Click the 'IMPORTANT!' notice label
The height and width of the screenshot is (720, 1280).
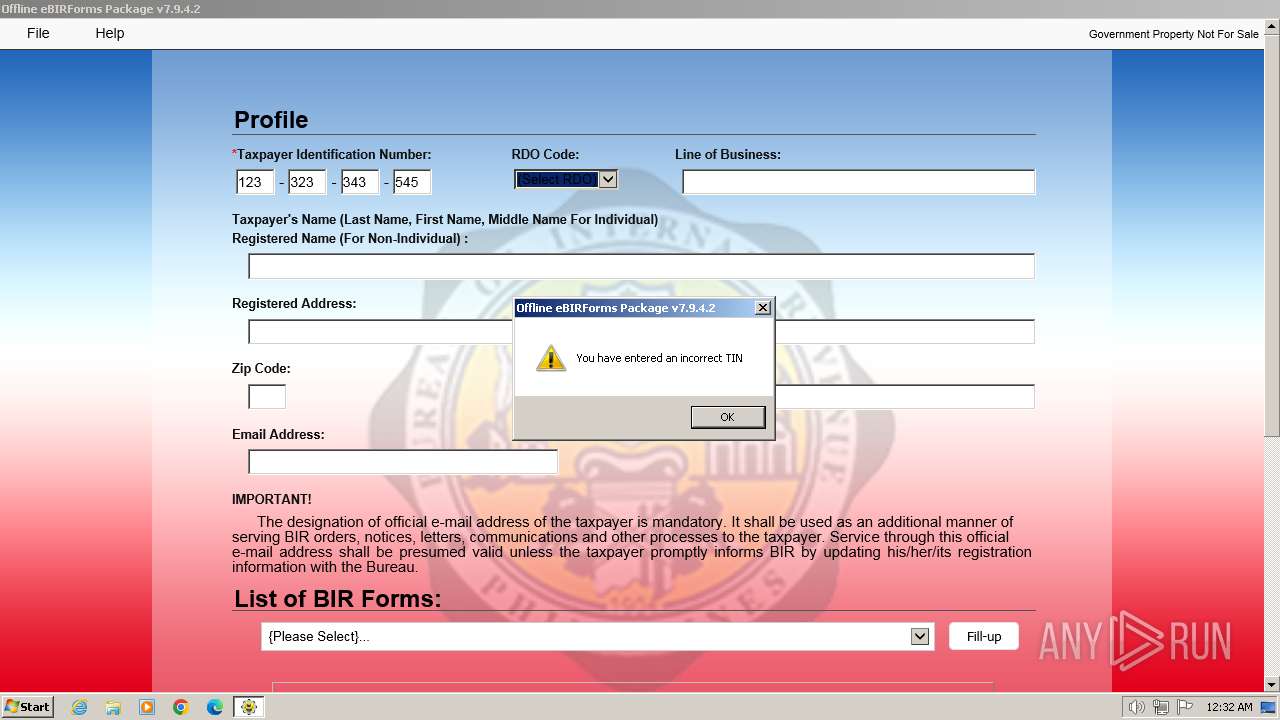(x=272, y=499)
